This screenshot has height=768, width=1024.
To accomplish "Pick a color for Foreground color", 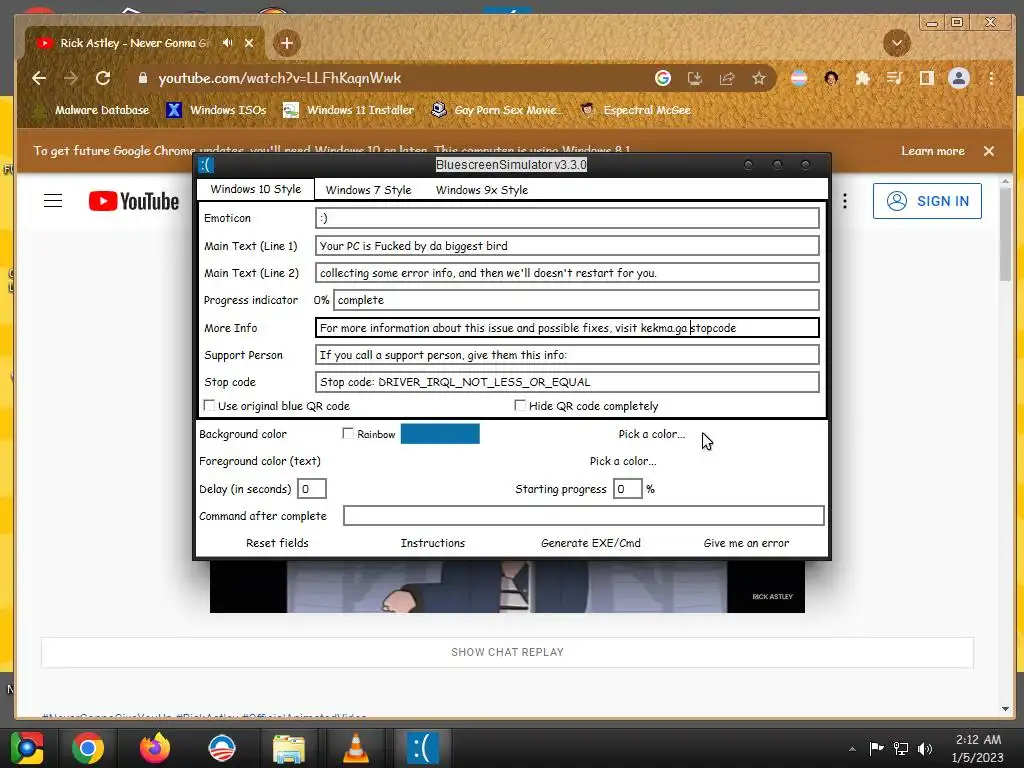I will [x=623, y=461].
